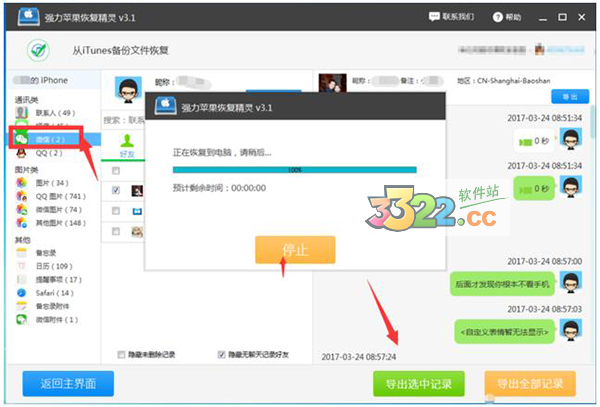
Task: Switch to the 好友 tab
Action: pos(127,145)
